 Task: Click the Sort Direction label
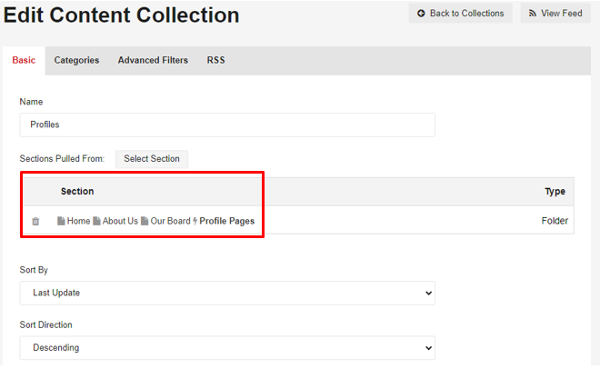(x=46, y=325)
